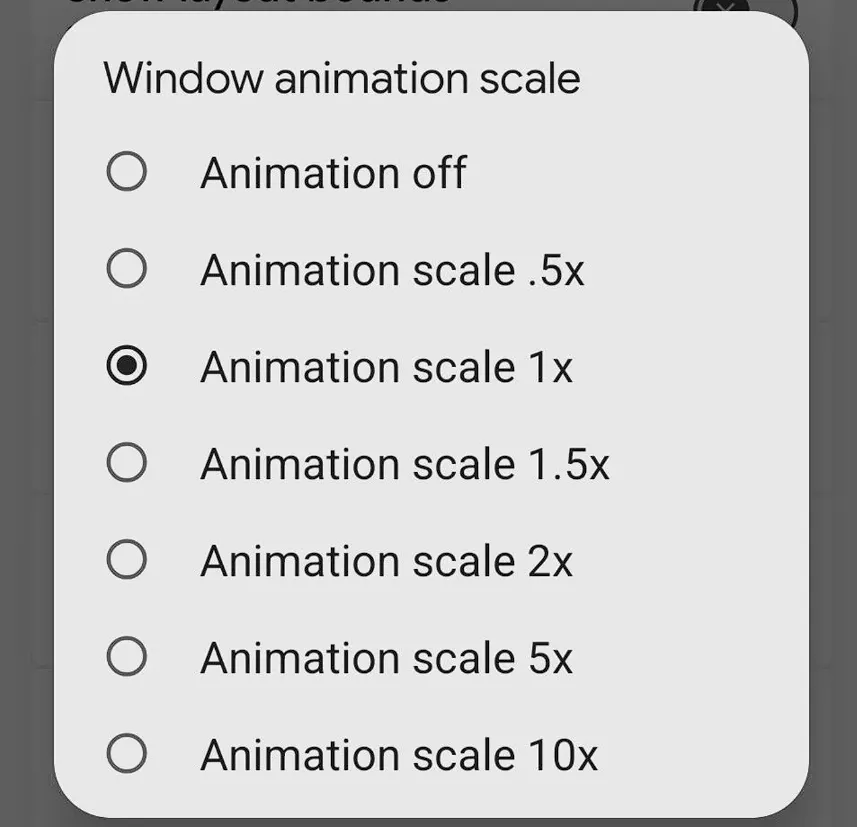Pick the Animation scale 1.5x radio circle
The height and width of the screenshot is (827, 857).
tap(126, 463)
